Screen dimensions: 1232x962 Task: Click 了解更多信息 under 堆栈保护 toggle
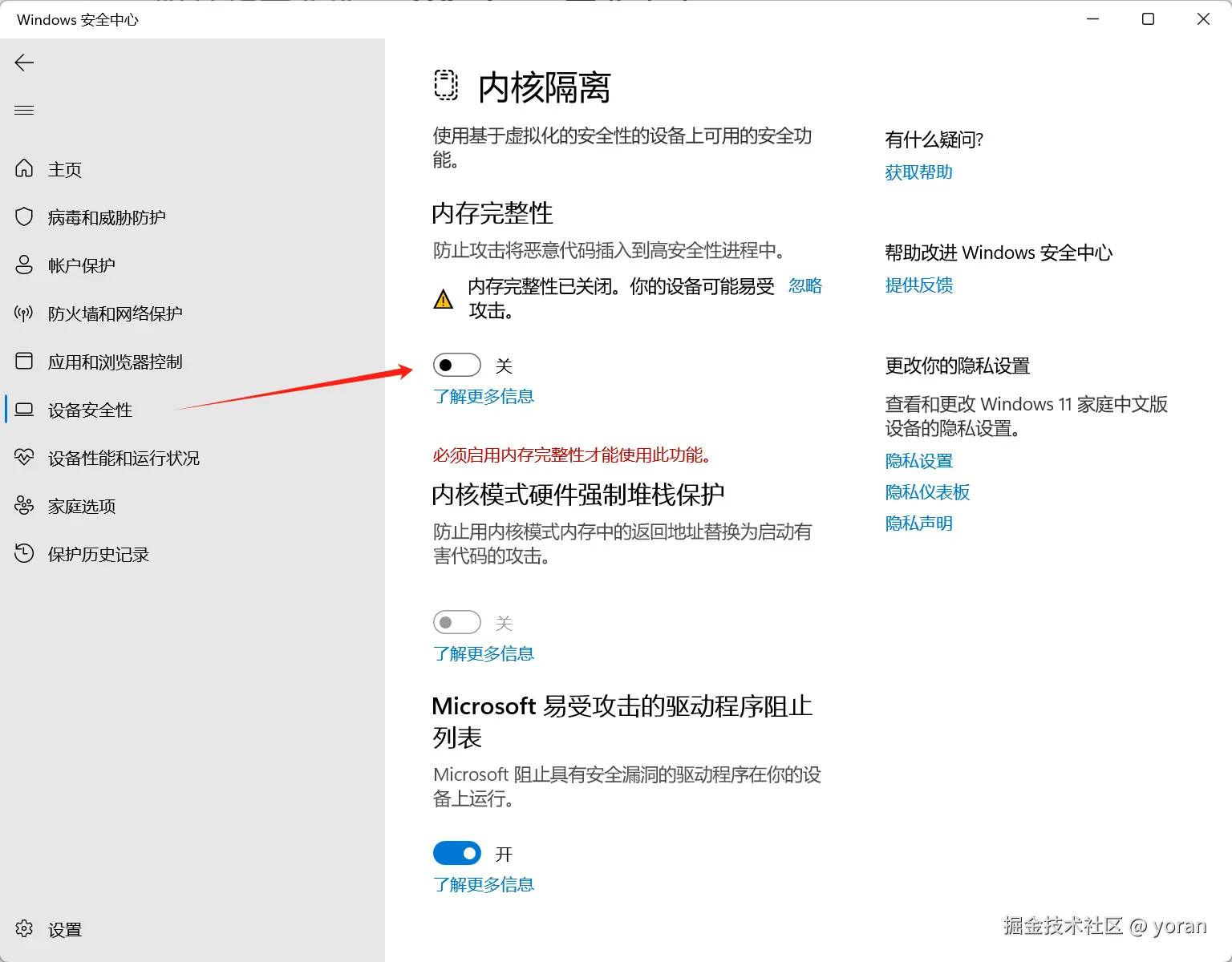point(484,654)
